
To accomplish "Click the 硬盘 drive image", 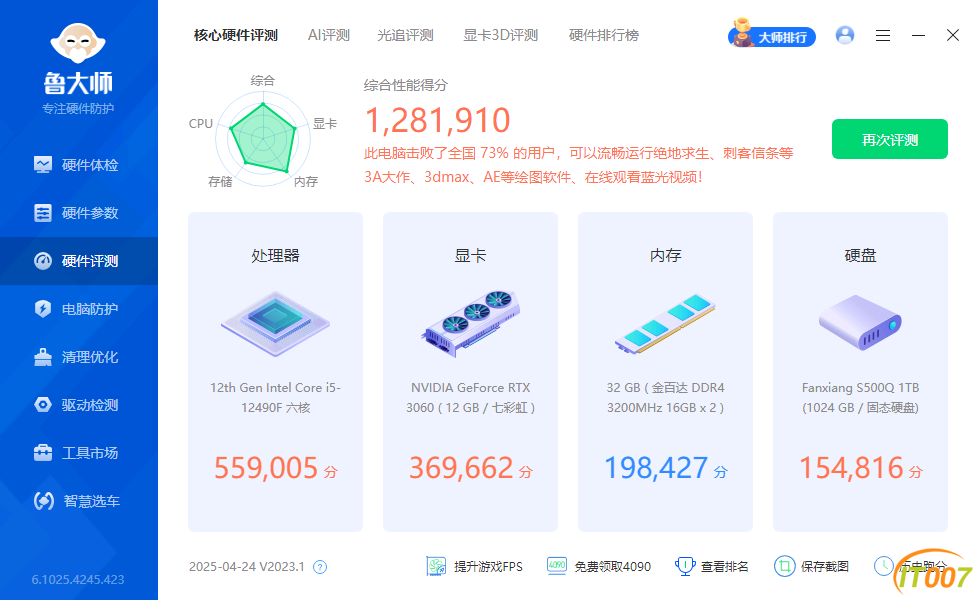I will point(860,322).
